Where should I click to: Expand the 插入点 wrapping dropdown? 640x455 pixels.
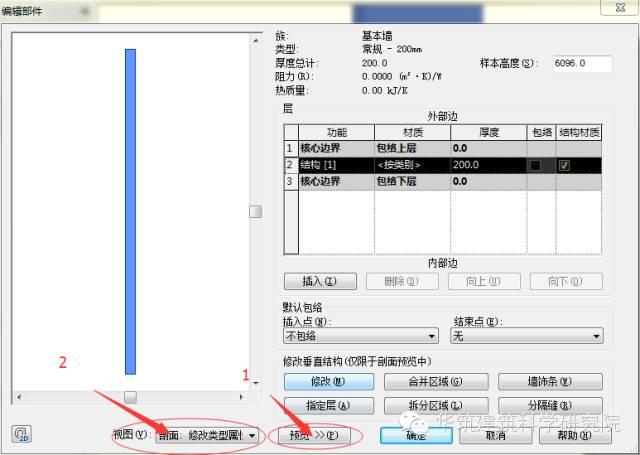[x=361, y=337]
